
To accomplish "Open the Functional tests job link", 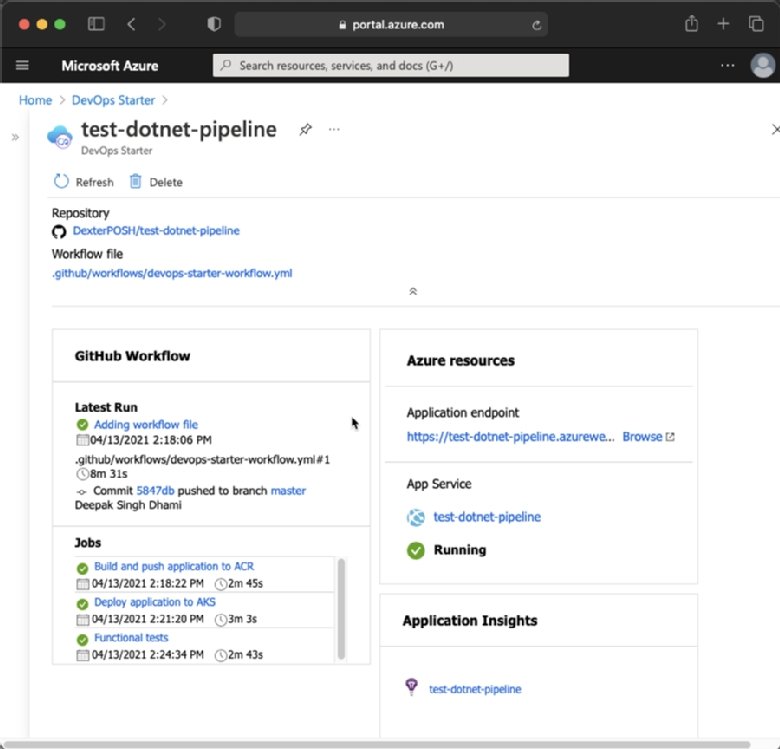I will coord(131,638).
